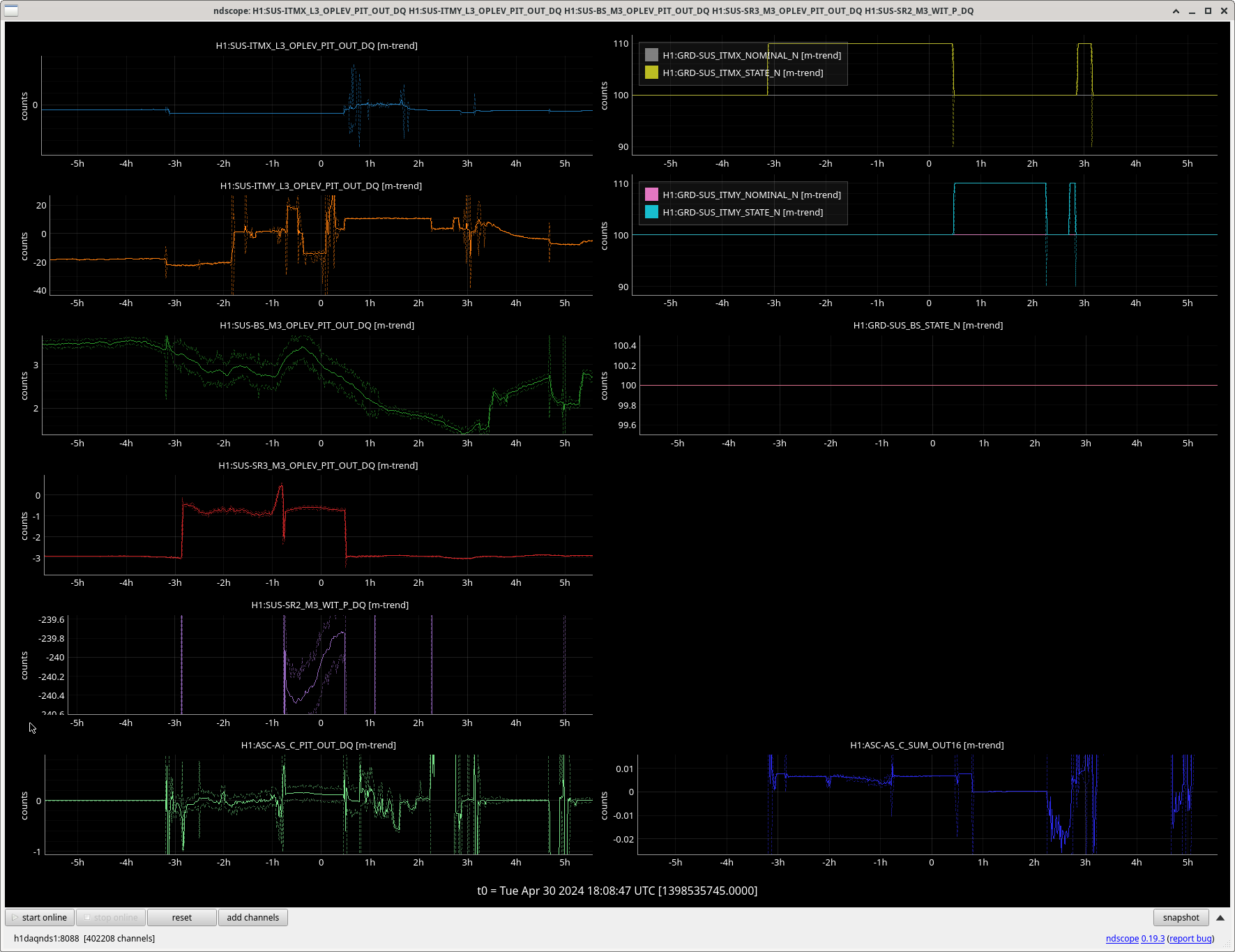This screenshot has height=952, width=1235.
Task: Open the add channels dialog
Action: tap(252, 917)
